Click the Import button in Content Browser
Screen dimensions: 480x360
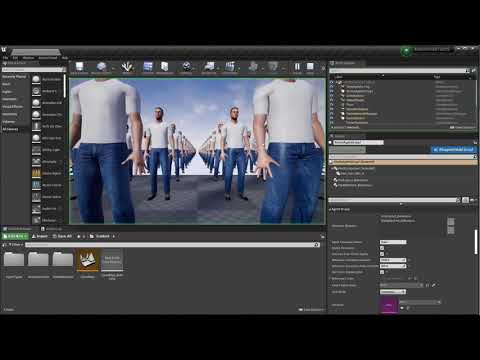40,236
